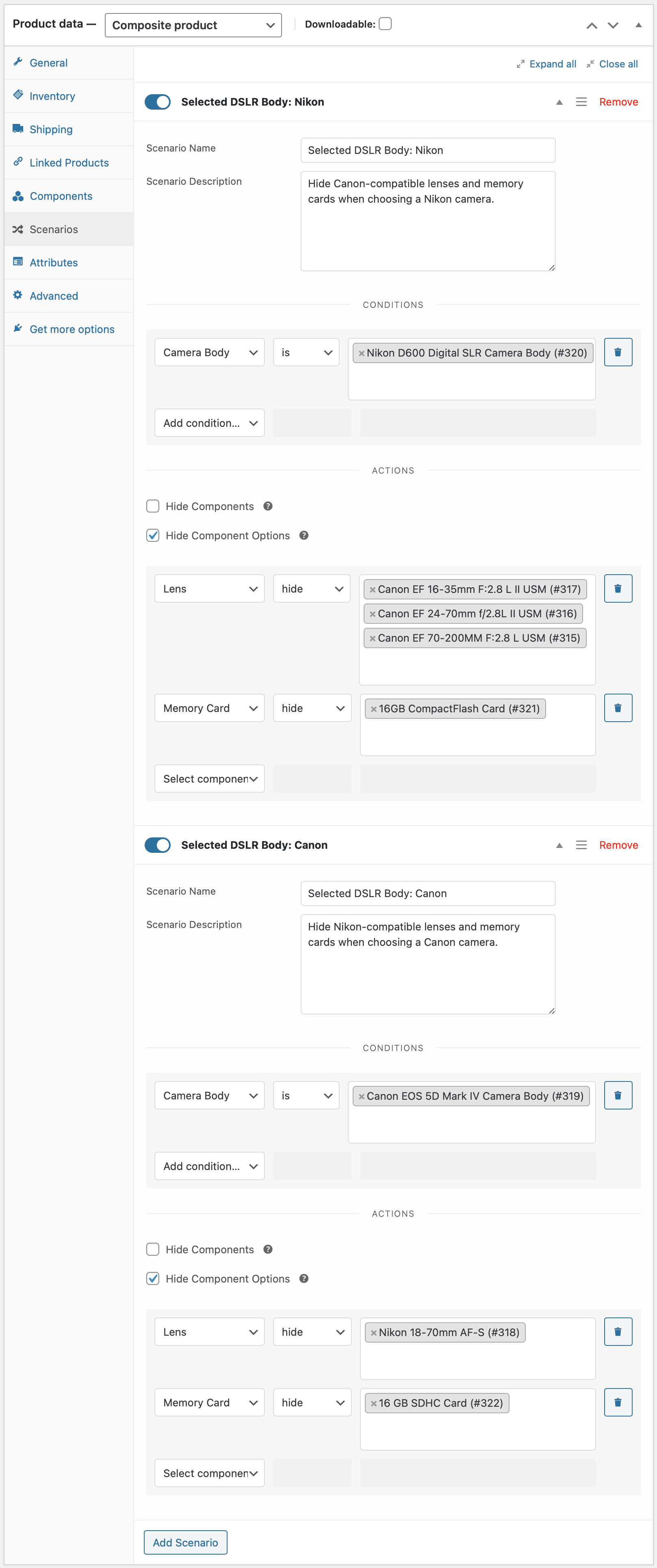Open help tip for Hide Component Options in Nikon scenario
This screenshot has width=657, height=1568.
[303, 535]
